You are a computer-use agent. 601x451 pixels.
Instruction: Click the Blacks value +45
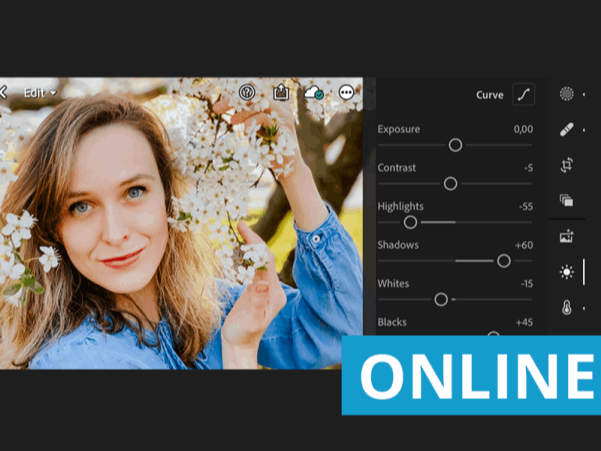[524, 322]
